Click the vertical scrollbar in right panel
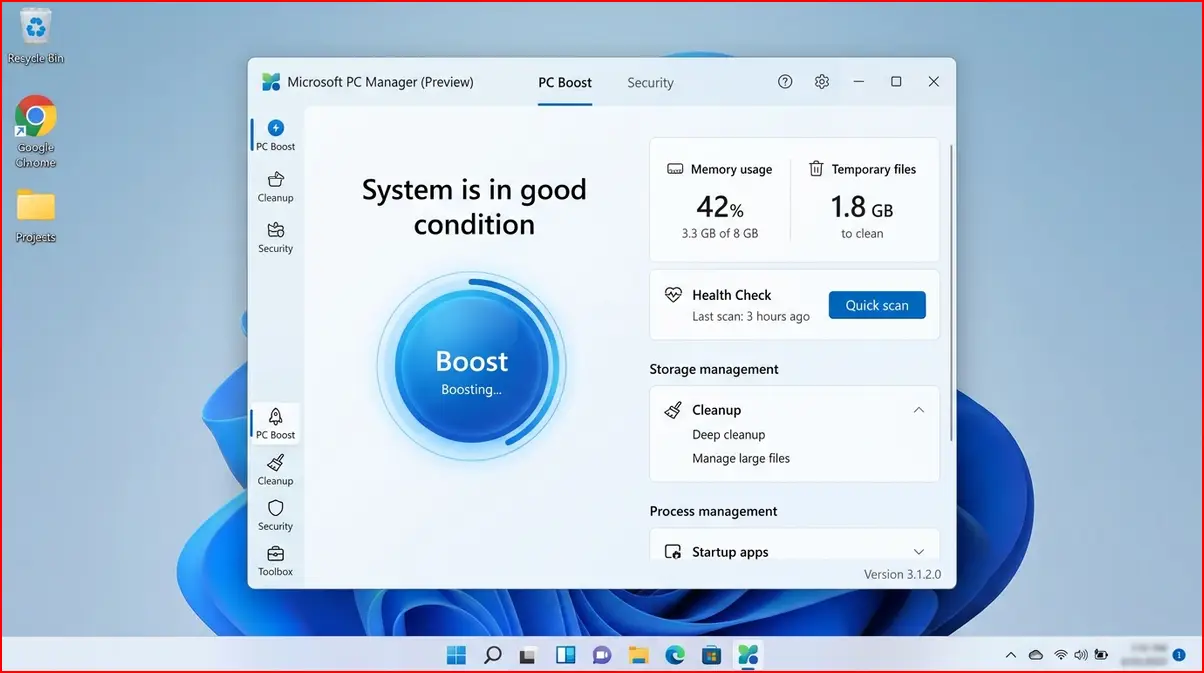 point(952,293)
